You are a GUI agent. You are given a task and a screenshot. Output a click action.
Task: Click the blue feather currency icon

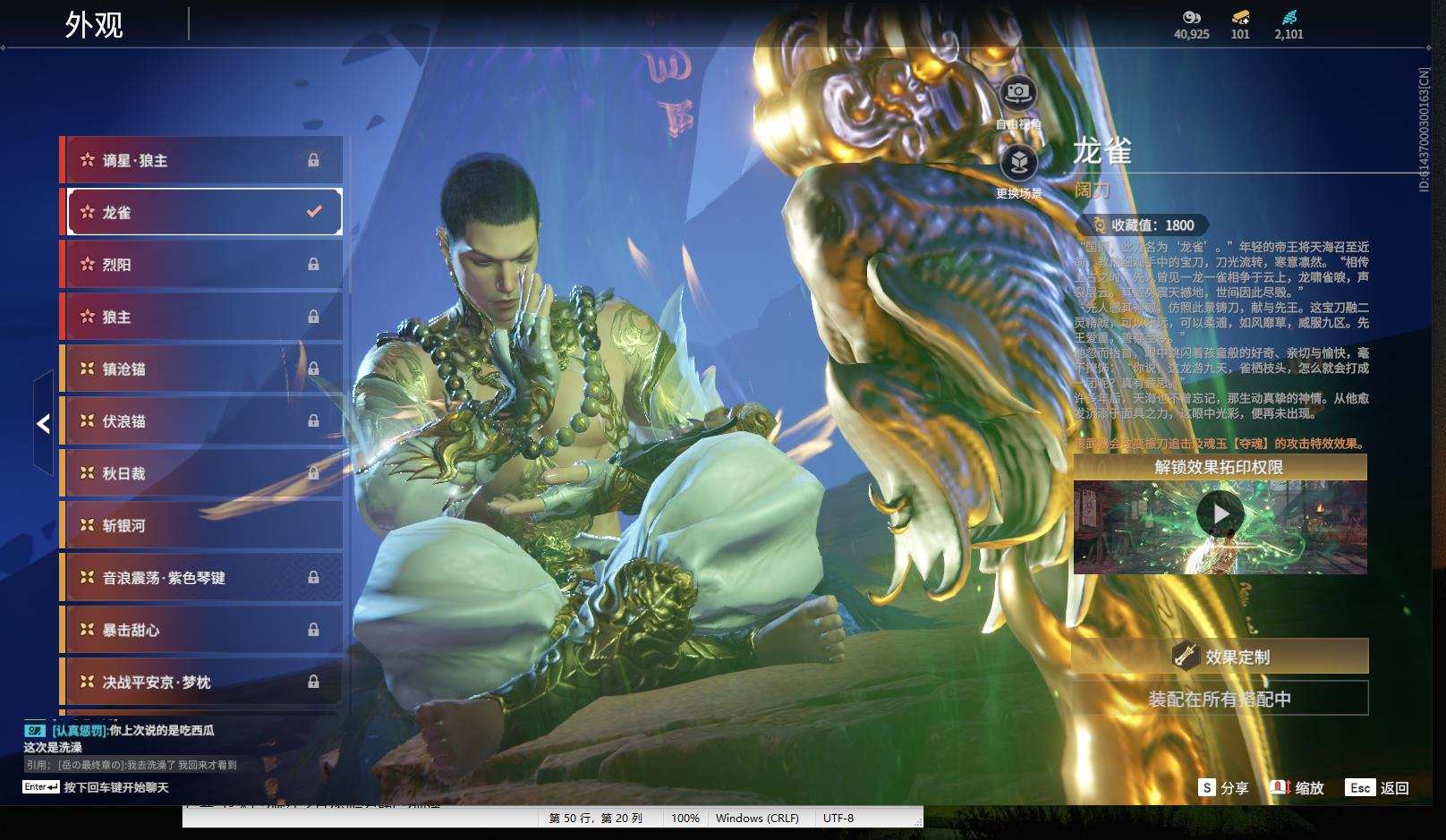(1289, 17)
